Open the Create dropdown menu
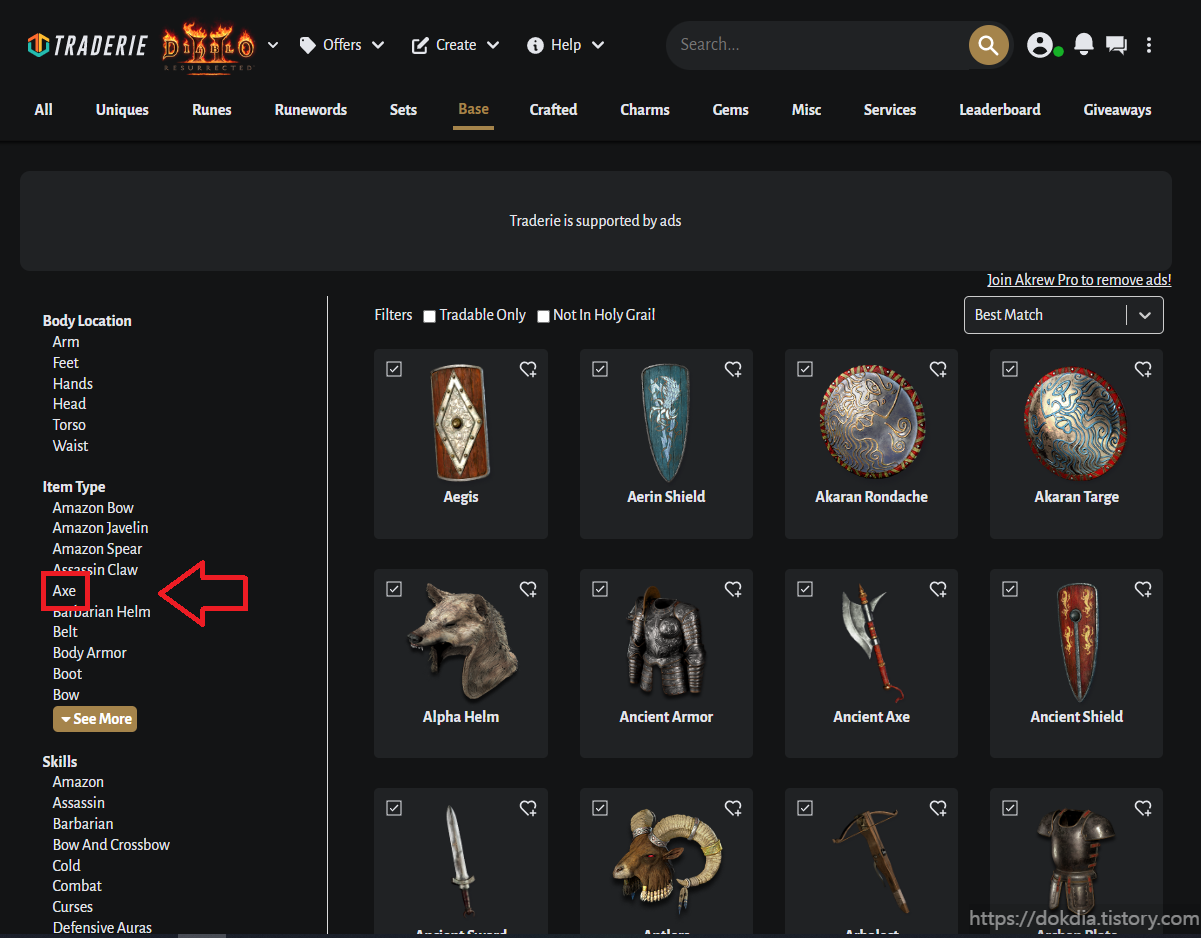 [x=455, y=45]
